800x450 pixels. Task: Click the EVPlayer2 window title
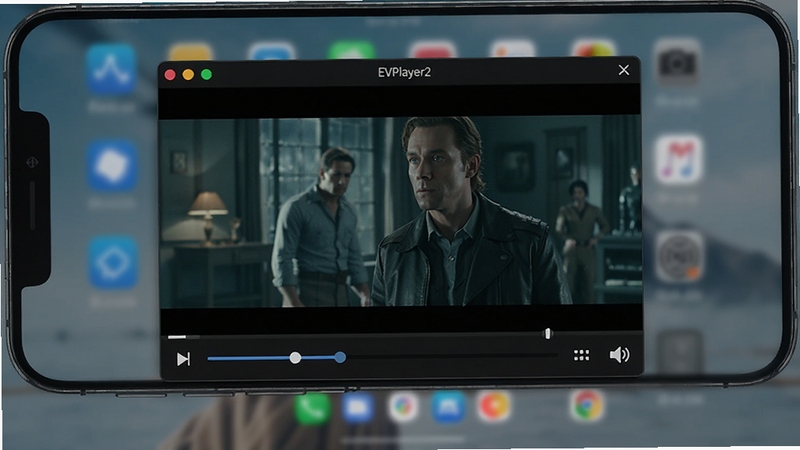(x=404, y=72)
